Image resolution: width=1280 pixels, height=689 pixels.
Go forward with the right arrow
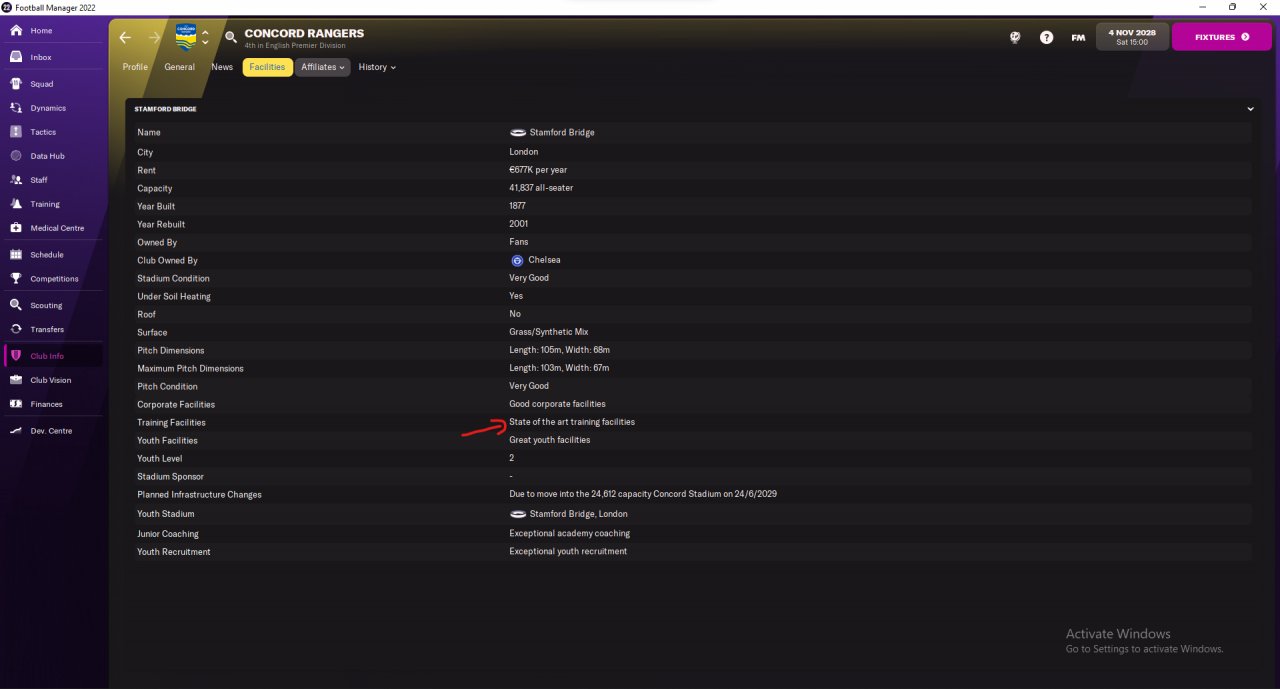tap(154, 37)
